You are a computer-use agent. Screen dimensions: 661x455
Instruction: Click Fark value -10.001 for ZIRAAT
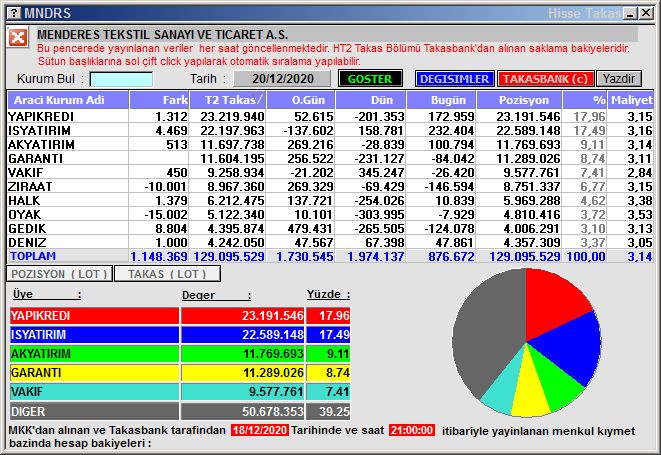[x=166, y=186]
